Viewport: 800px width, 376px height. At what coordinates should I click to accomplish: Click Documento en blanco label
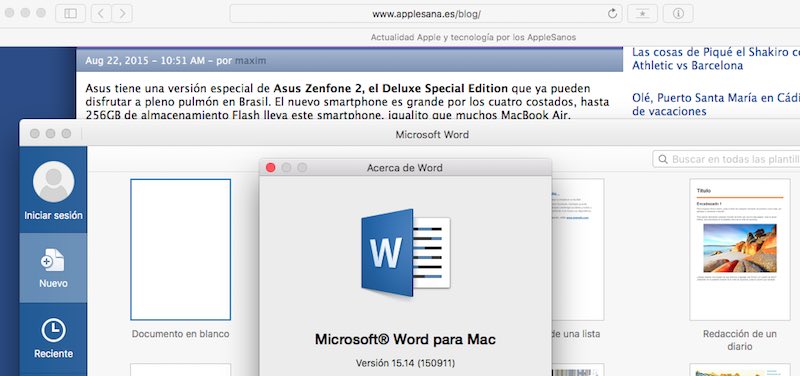181,334
